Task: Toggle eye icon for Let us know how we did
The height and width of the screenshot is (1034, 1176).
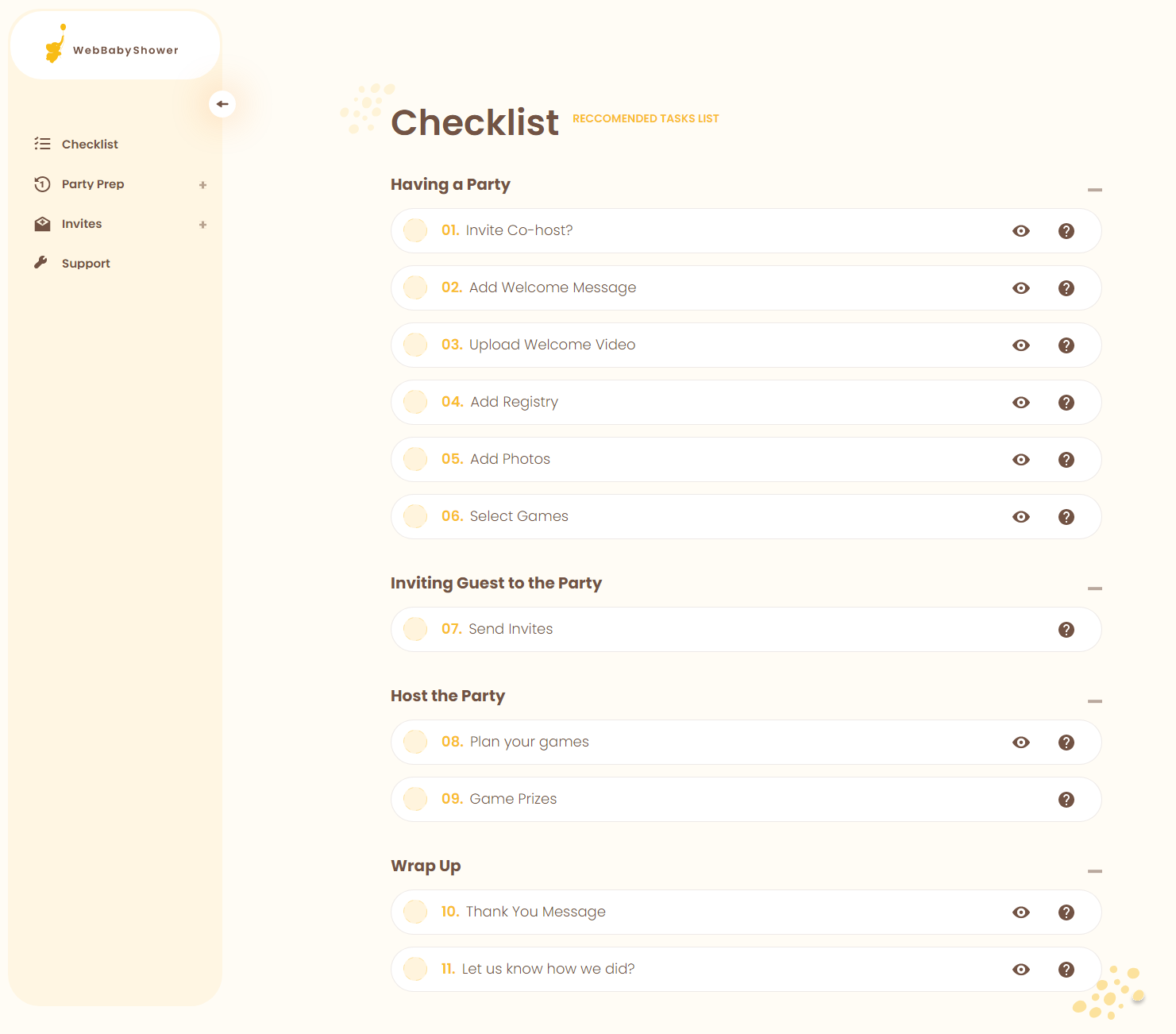Action: (1021, 970)
